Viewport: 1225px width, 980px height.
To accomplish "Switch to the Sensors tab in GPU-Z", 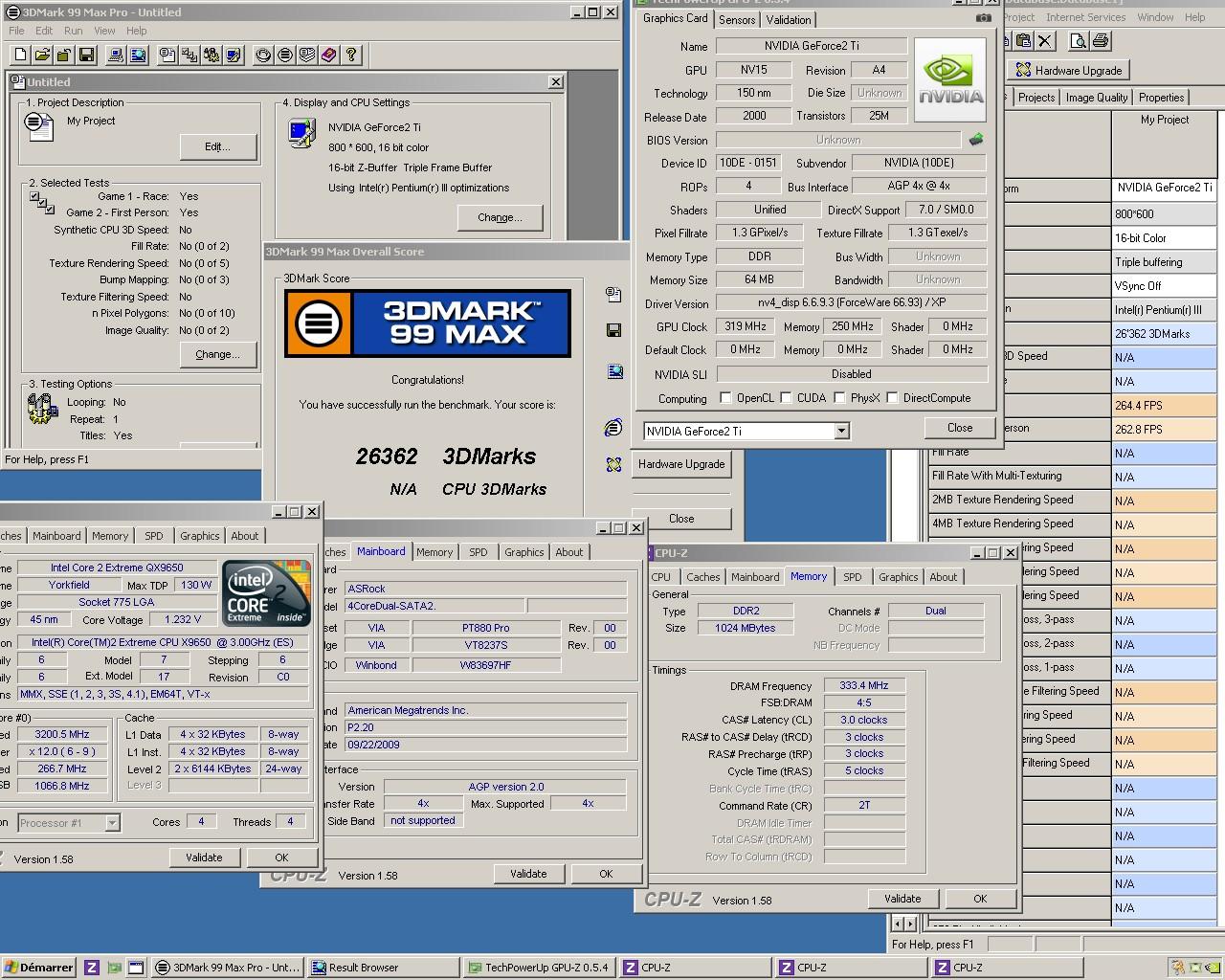I will 737,19.
